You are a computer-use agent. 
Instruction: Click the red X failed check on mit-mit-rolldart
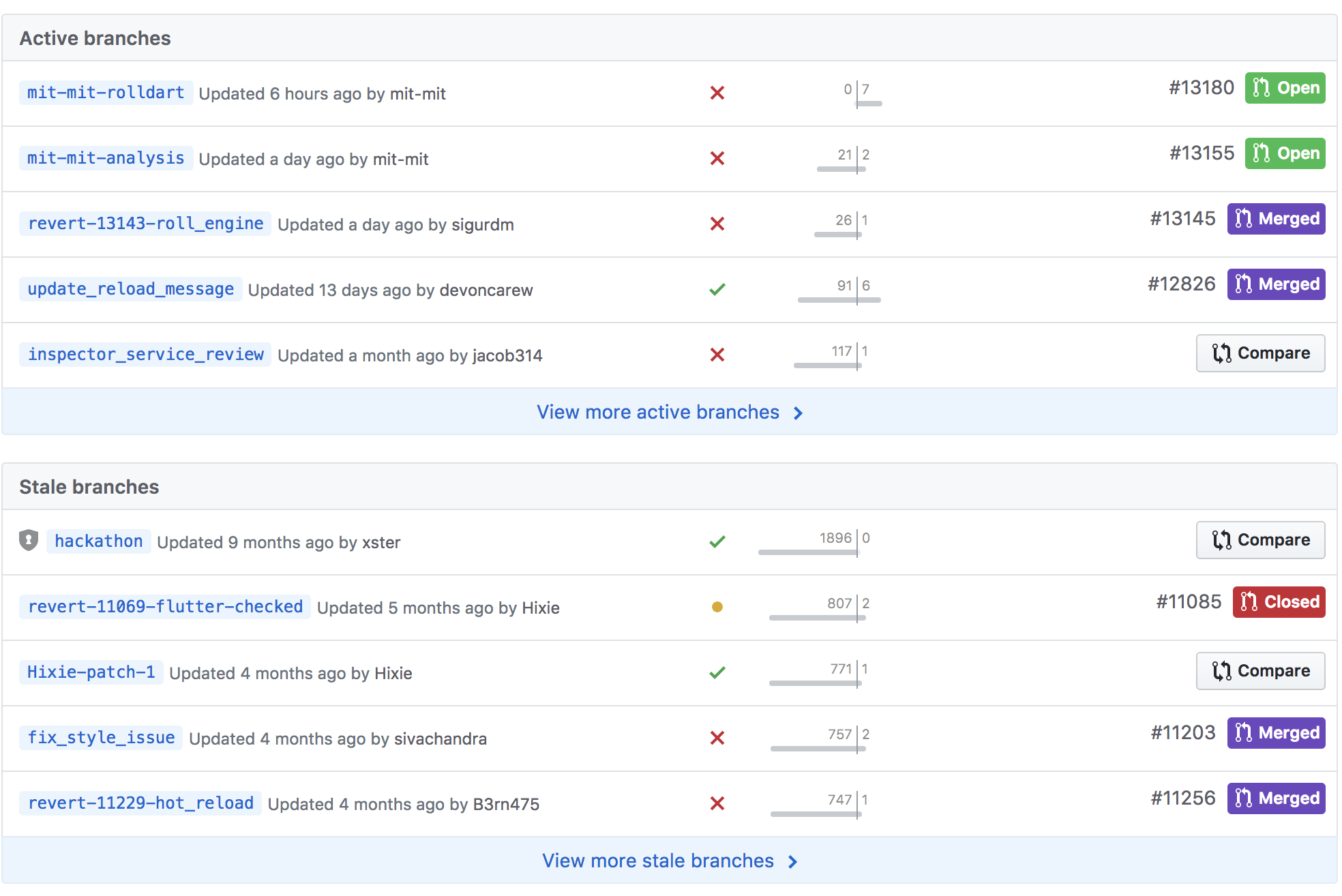tap(717, 93)
